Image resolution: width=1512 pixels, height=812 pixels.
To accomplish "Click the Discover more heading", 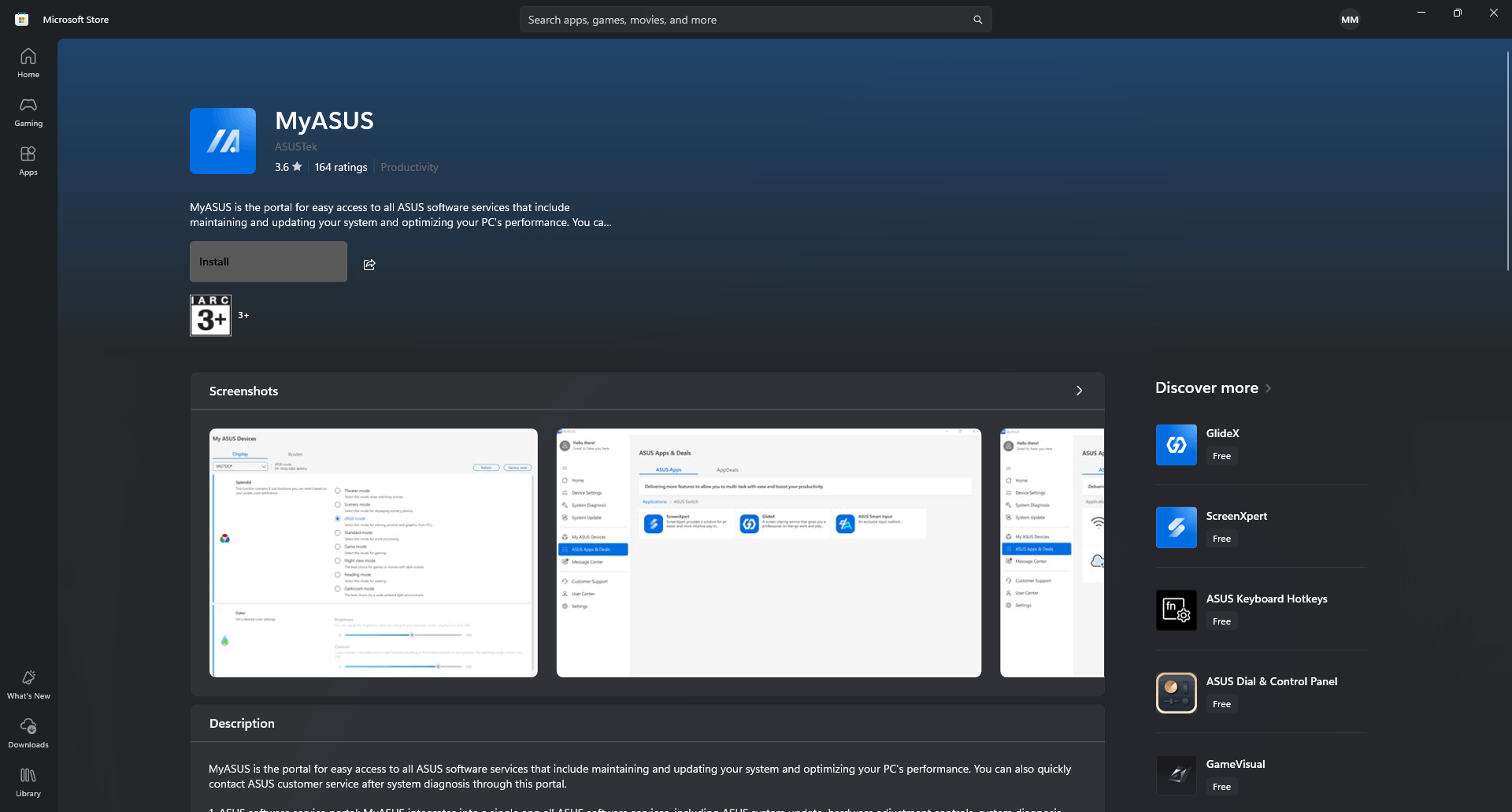I will pyautogui.click(x=1206, y=388).
